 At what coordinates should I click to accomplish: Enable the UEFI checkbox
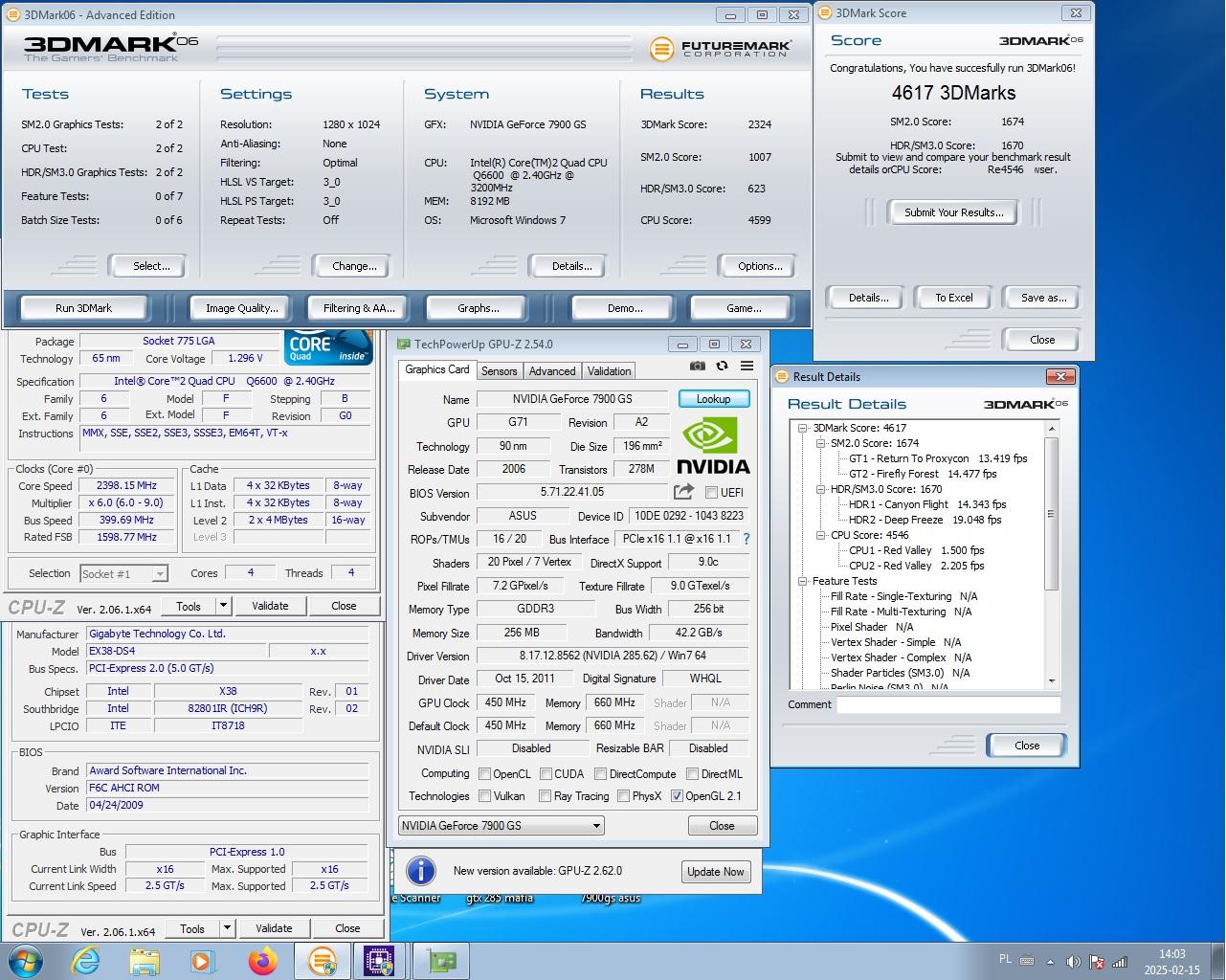[711, 493]
